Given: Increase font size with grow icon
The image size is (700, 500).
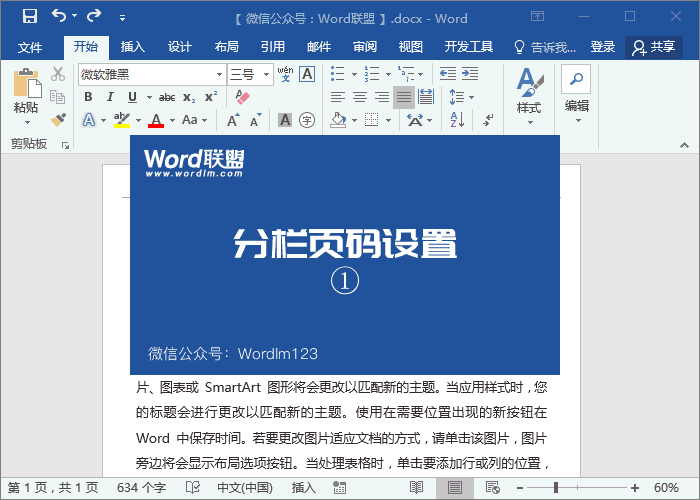Looking at the screenshot, I should tap(233, 120).
